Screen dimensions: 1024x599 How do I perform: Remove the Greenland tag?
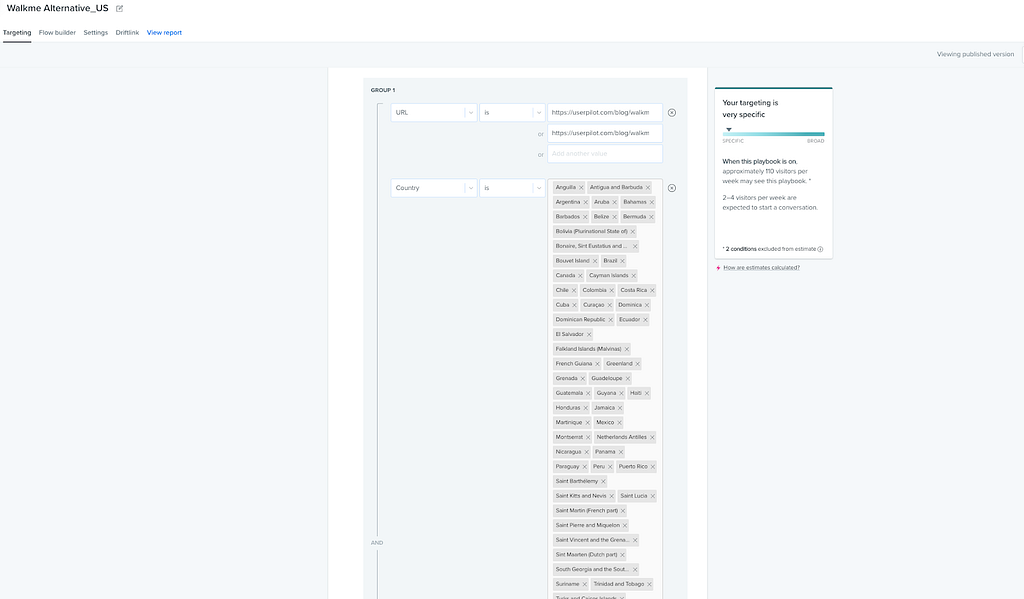point(637,364)
